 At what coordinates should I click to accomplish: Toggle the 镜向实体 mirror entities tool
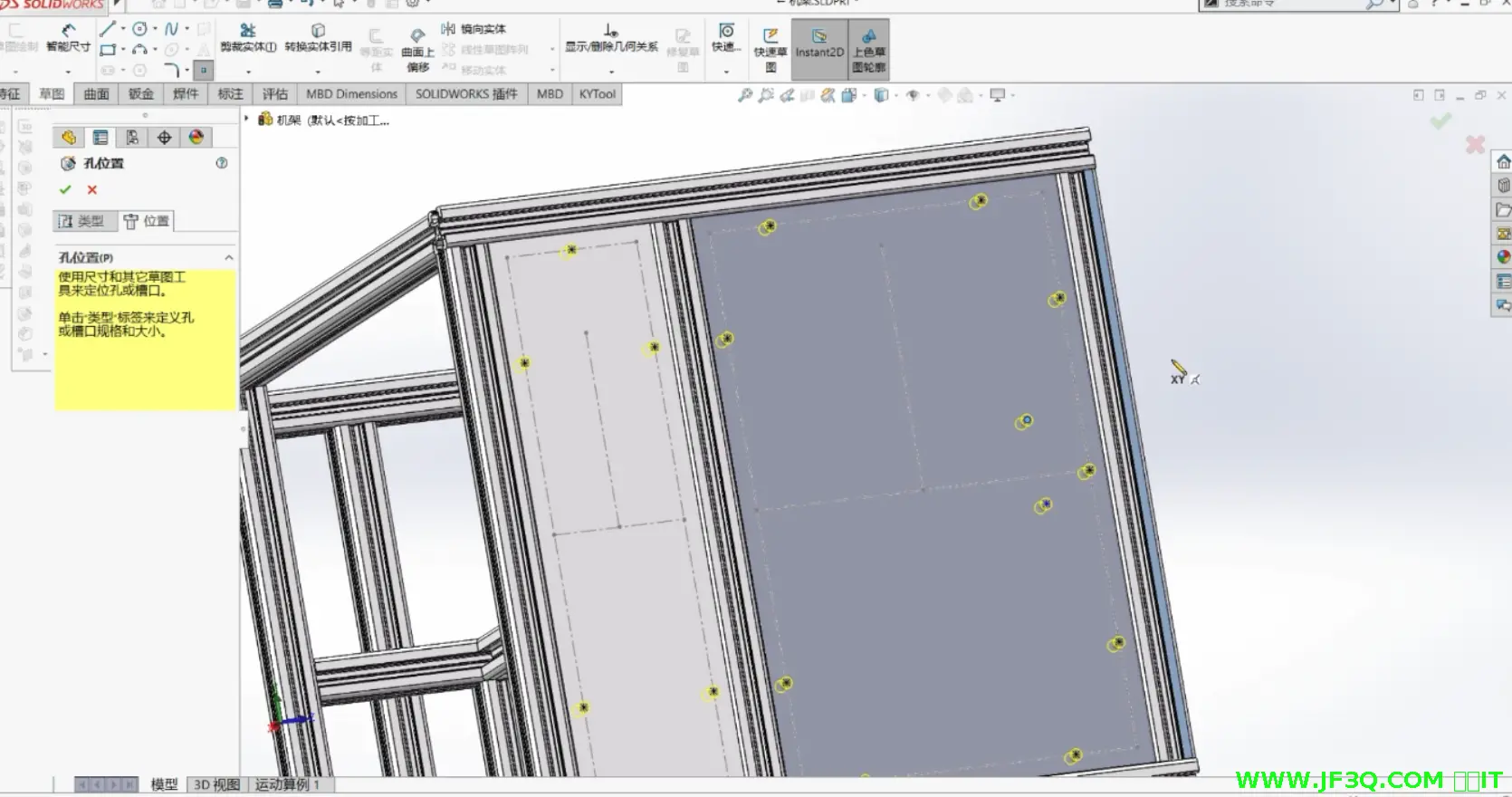pos(474,29)
